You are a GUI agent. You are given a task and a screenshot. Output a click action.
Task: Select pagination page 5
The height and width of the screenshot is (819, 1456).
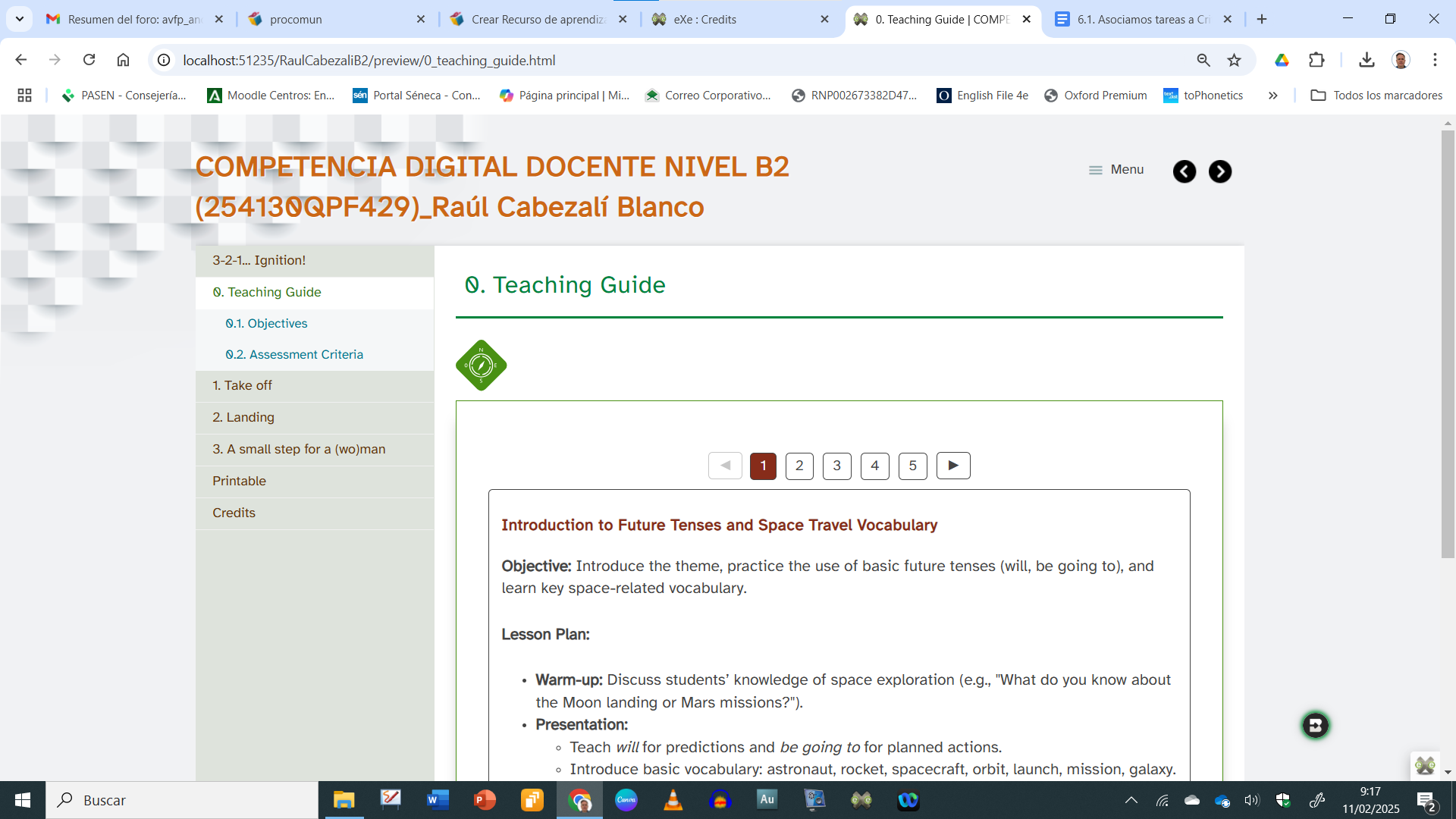click(x=913, y=466)
